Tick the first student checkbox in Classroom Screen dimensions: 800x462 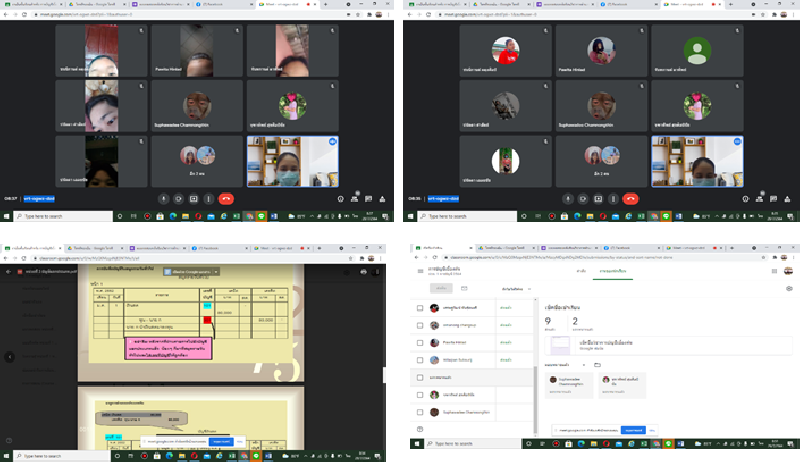coord(420,308)
